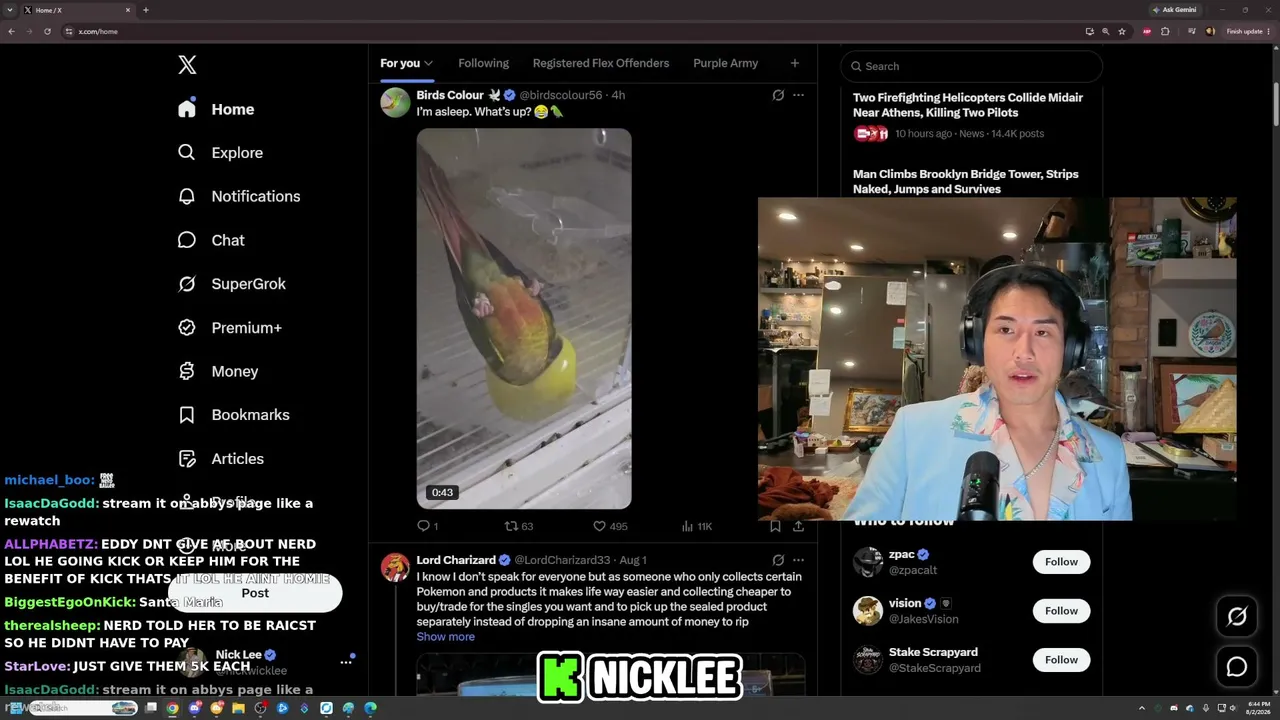Open Microsoft Edge from the taskbar

[x=370, y=708]
